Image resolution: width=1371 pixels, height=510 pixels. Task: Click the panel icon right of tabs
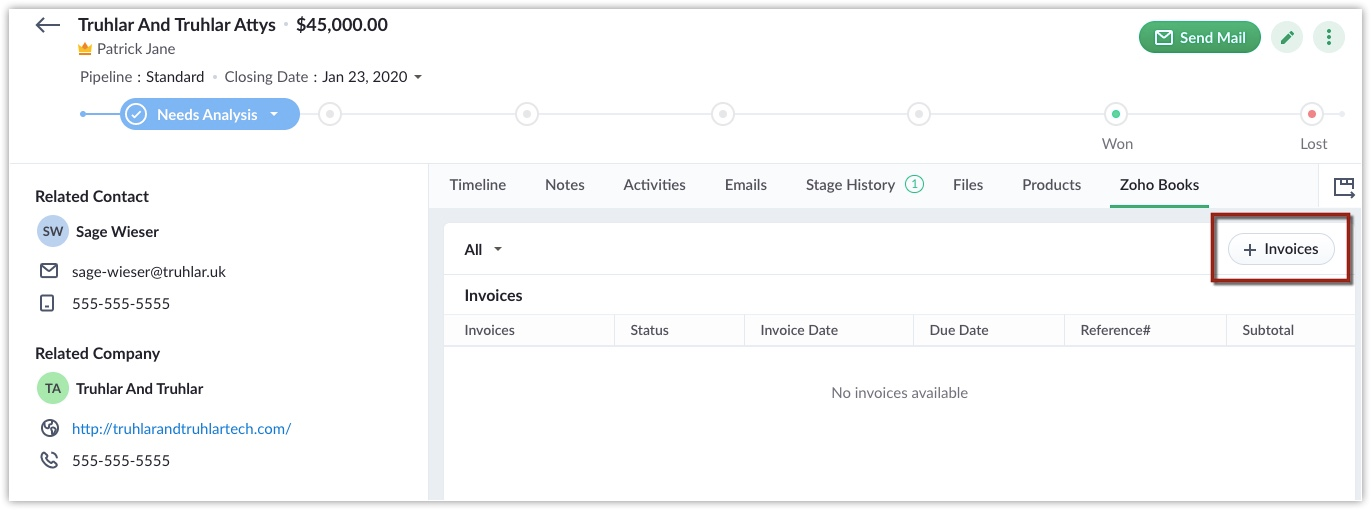click(x=1344, y=186)
